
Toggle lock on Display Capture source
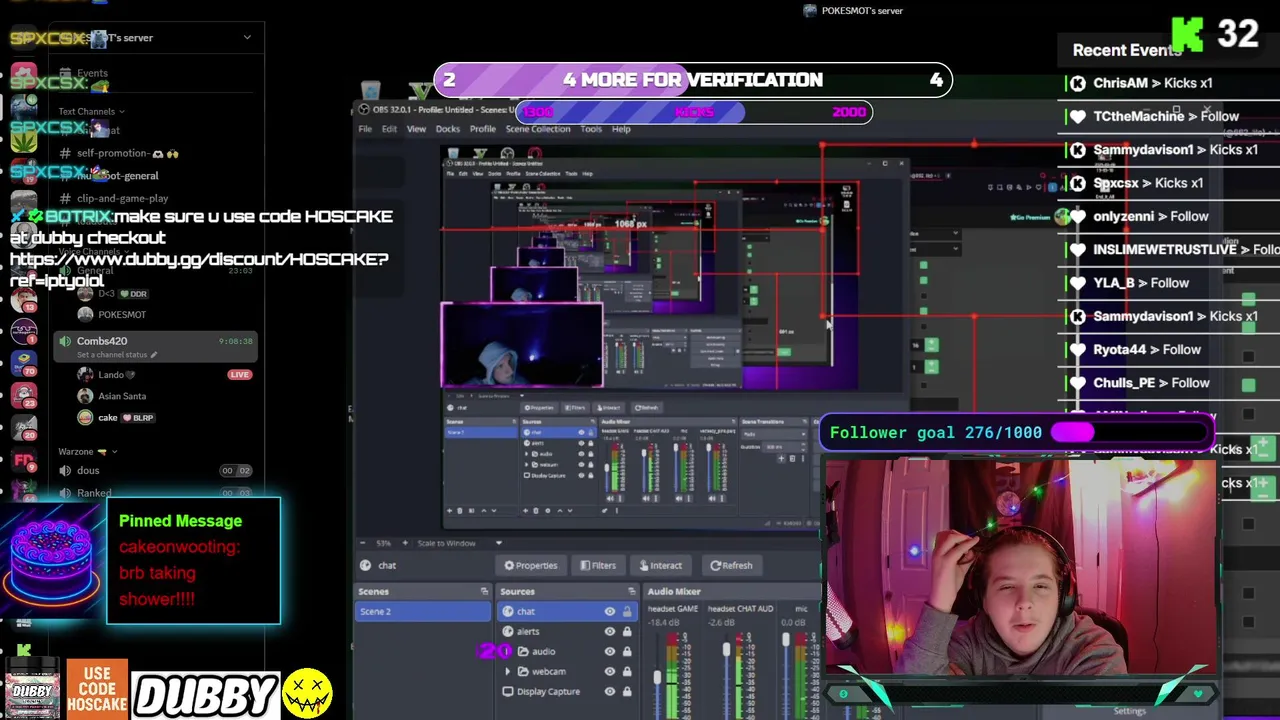pos(627,691)
